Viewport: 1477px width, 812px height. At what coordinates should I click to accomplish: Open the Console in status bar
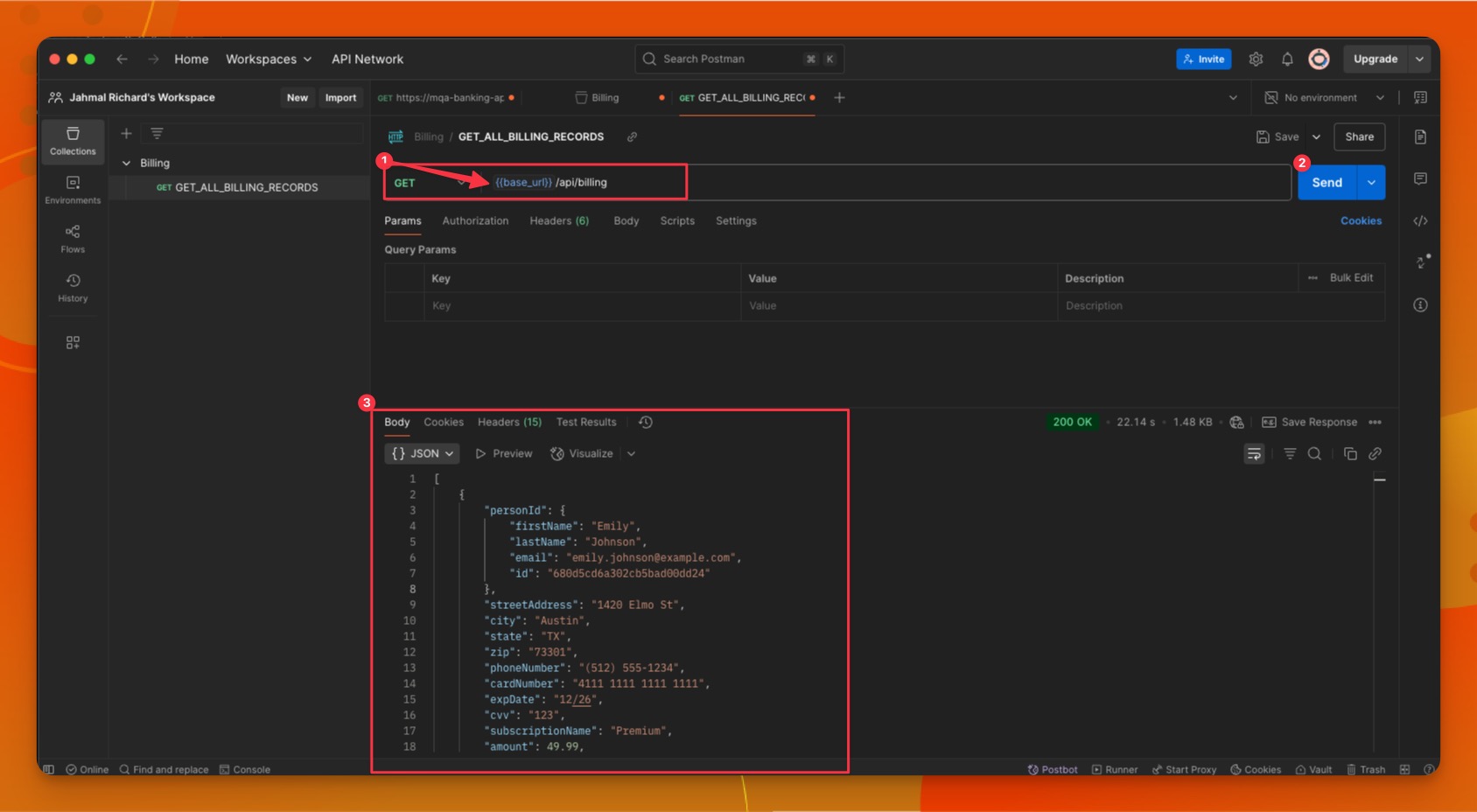click(x=245, y=769)
